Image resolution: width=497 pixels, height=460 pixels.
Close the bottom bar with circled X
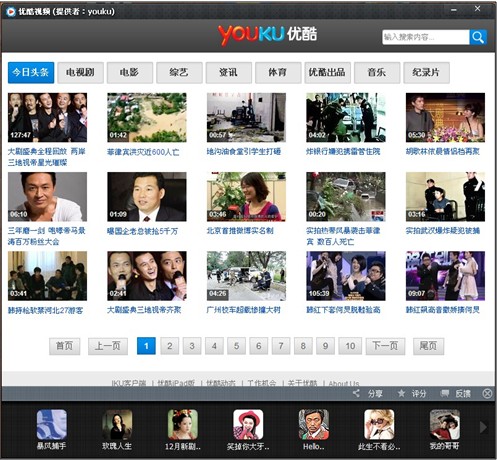tap(487, 394)
